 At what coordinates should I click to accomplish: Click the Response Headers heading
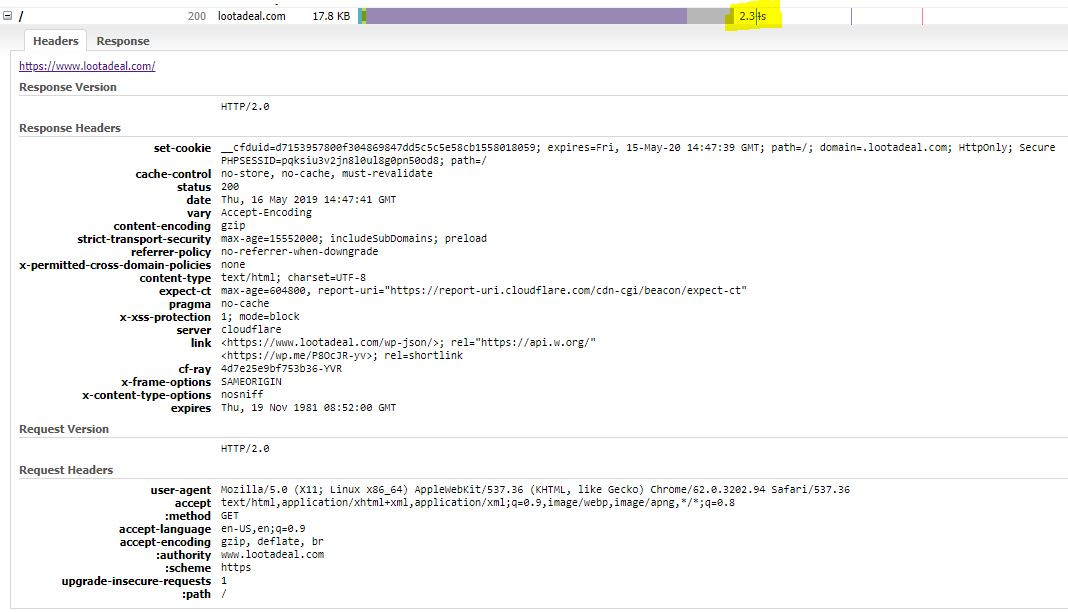coord(69,128)
